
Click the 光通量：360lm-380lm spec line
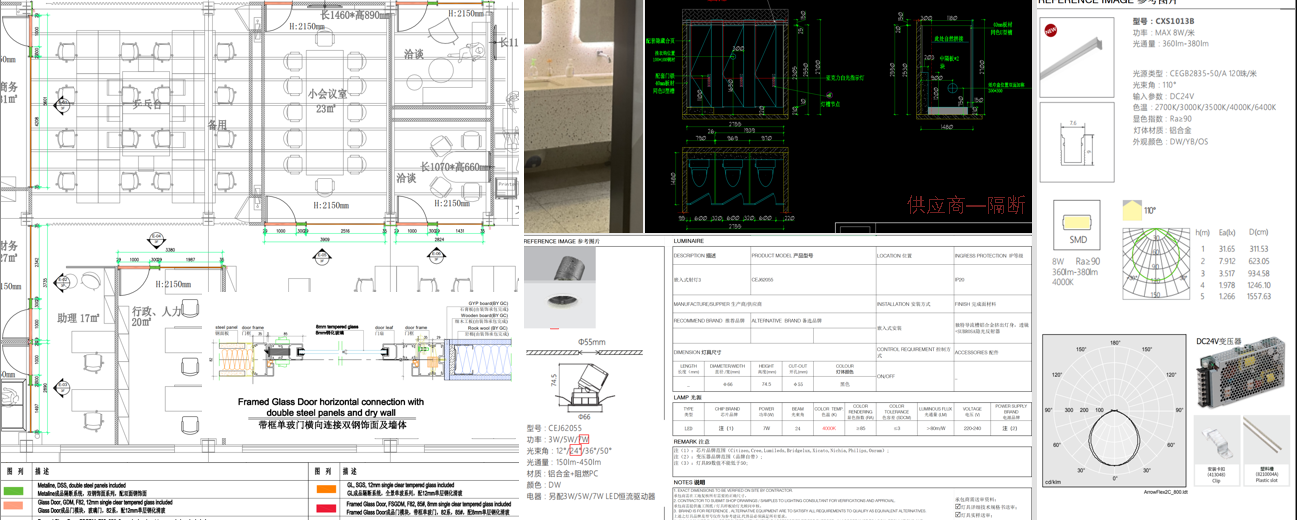pyautogui.click(x=1170, y=43)
